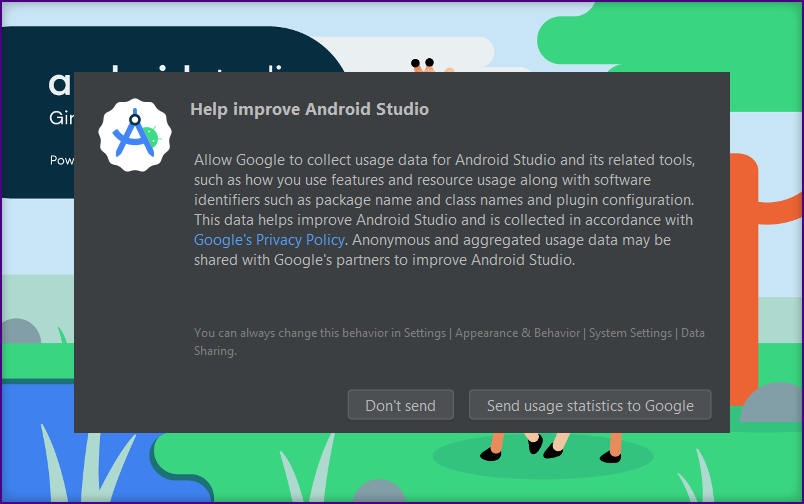Click the small gray rock bottom center

click(x=380, y=493)
